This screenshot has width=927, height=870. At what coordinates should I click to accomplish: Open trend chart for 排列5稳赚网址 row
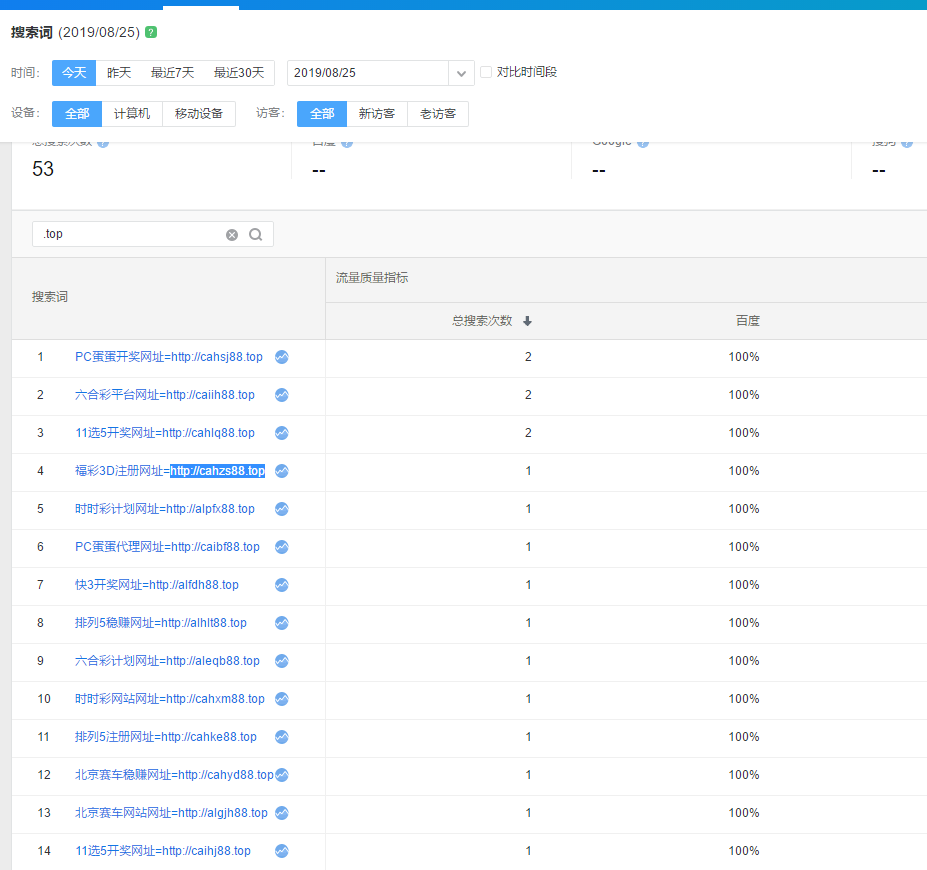(x=282, y=623)
